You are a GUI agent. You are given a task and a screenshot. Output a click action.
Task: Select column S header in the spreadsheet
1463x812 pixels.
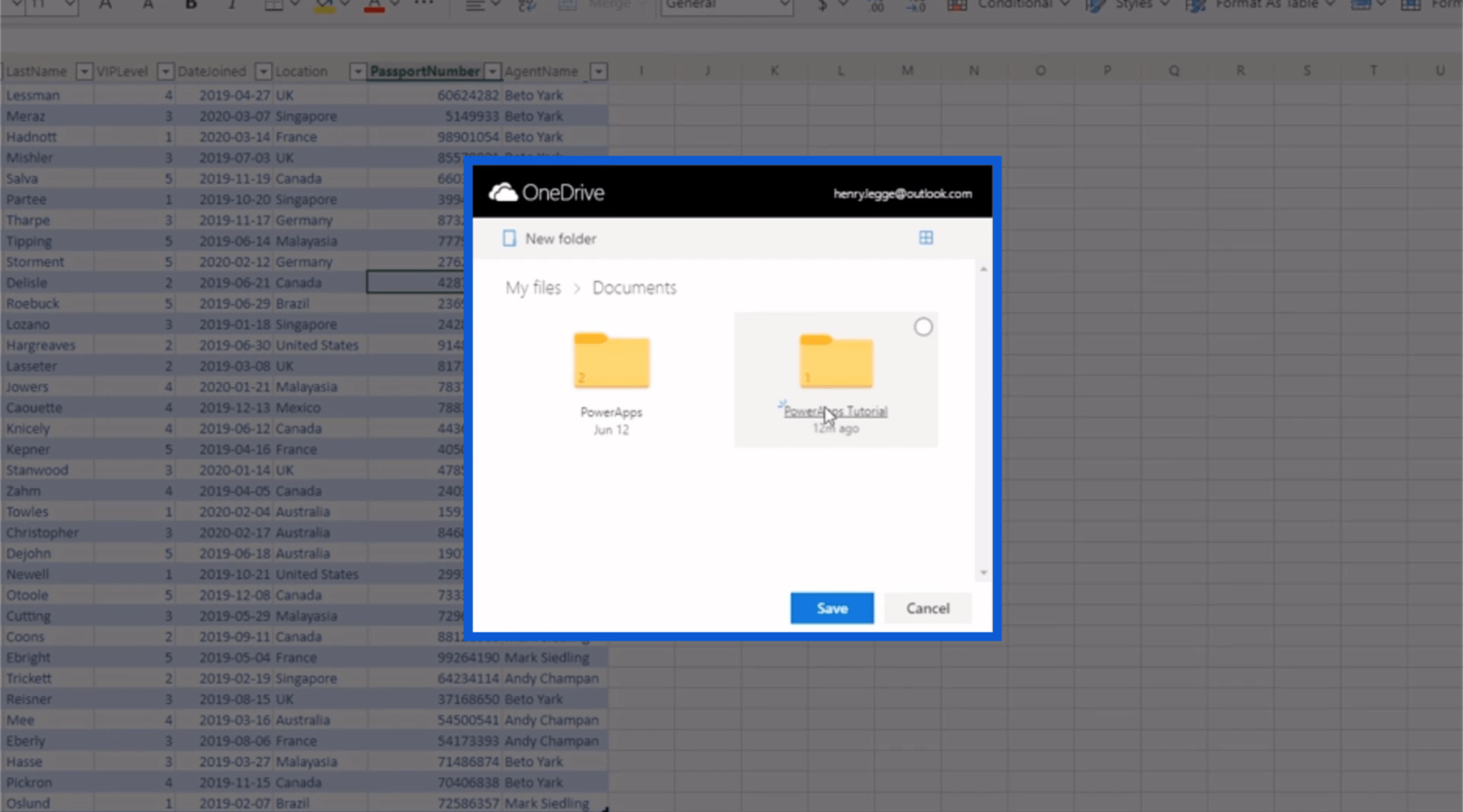coord(1306,70)
